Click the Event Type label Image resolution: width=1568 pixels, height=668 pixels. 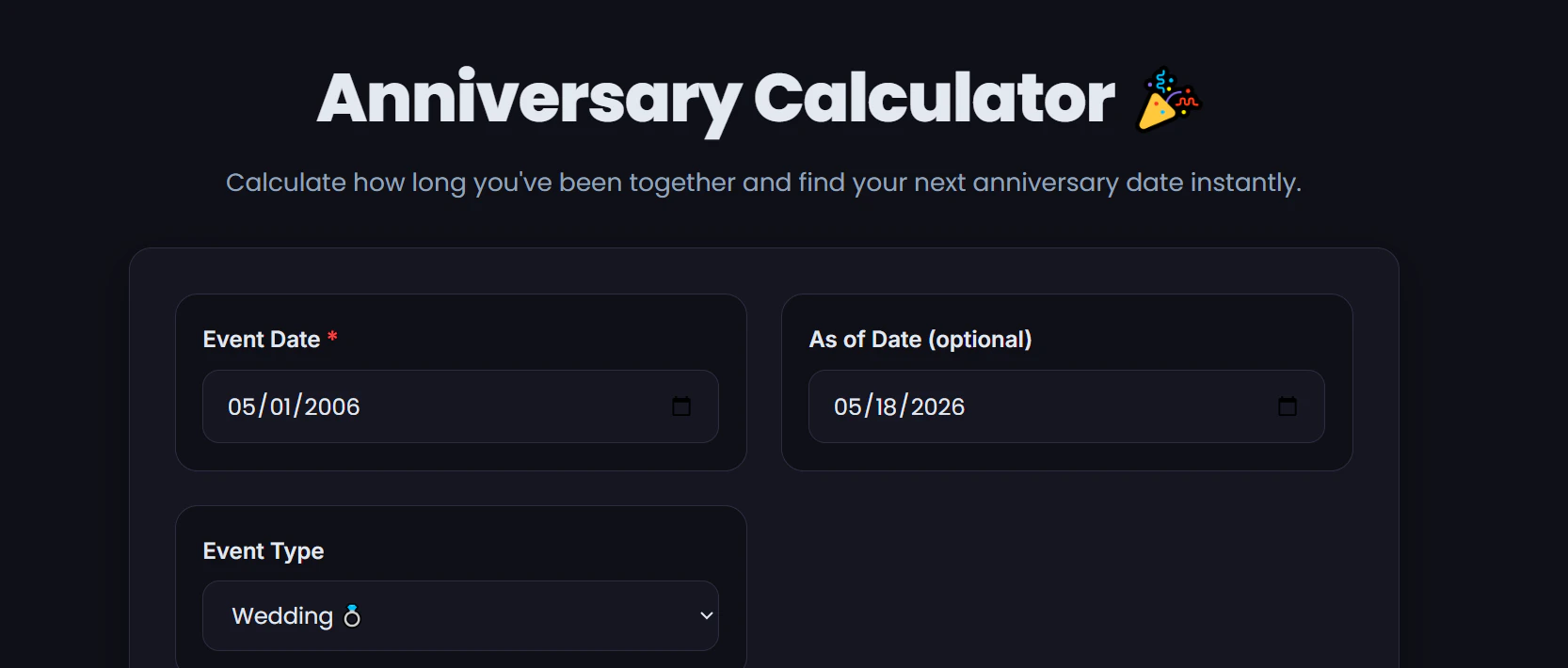click(264, 551)
